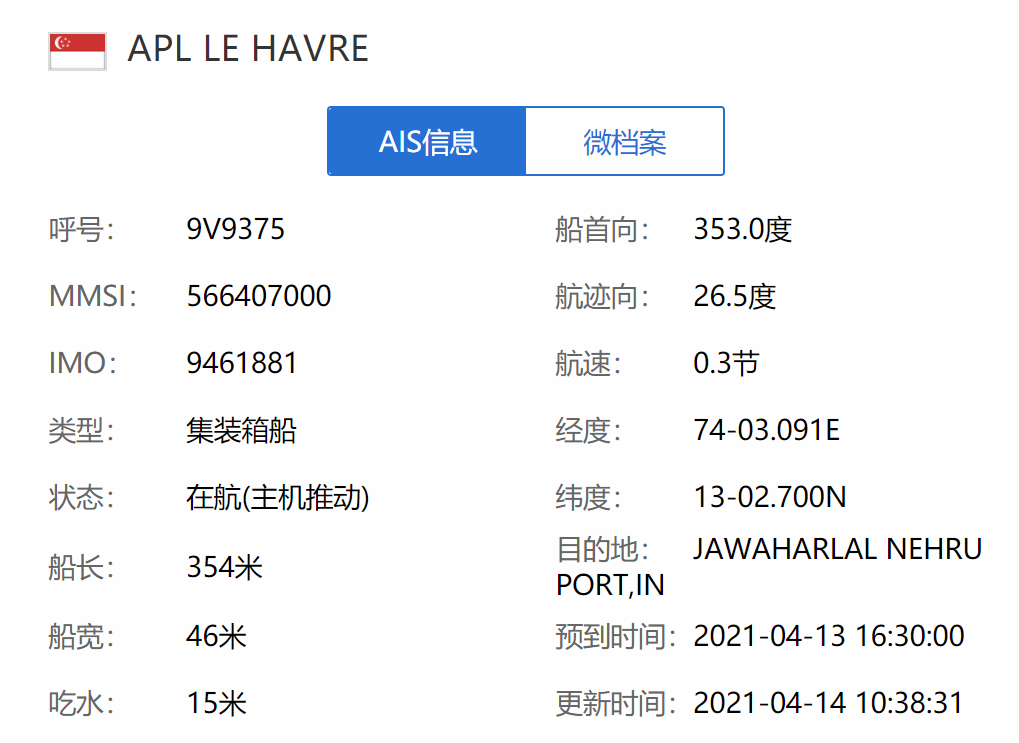Select ship length 354米
This screenshot has height=743, width=1019.
click(224, 567)
